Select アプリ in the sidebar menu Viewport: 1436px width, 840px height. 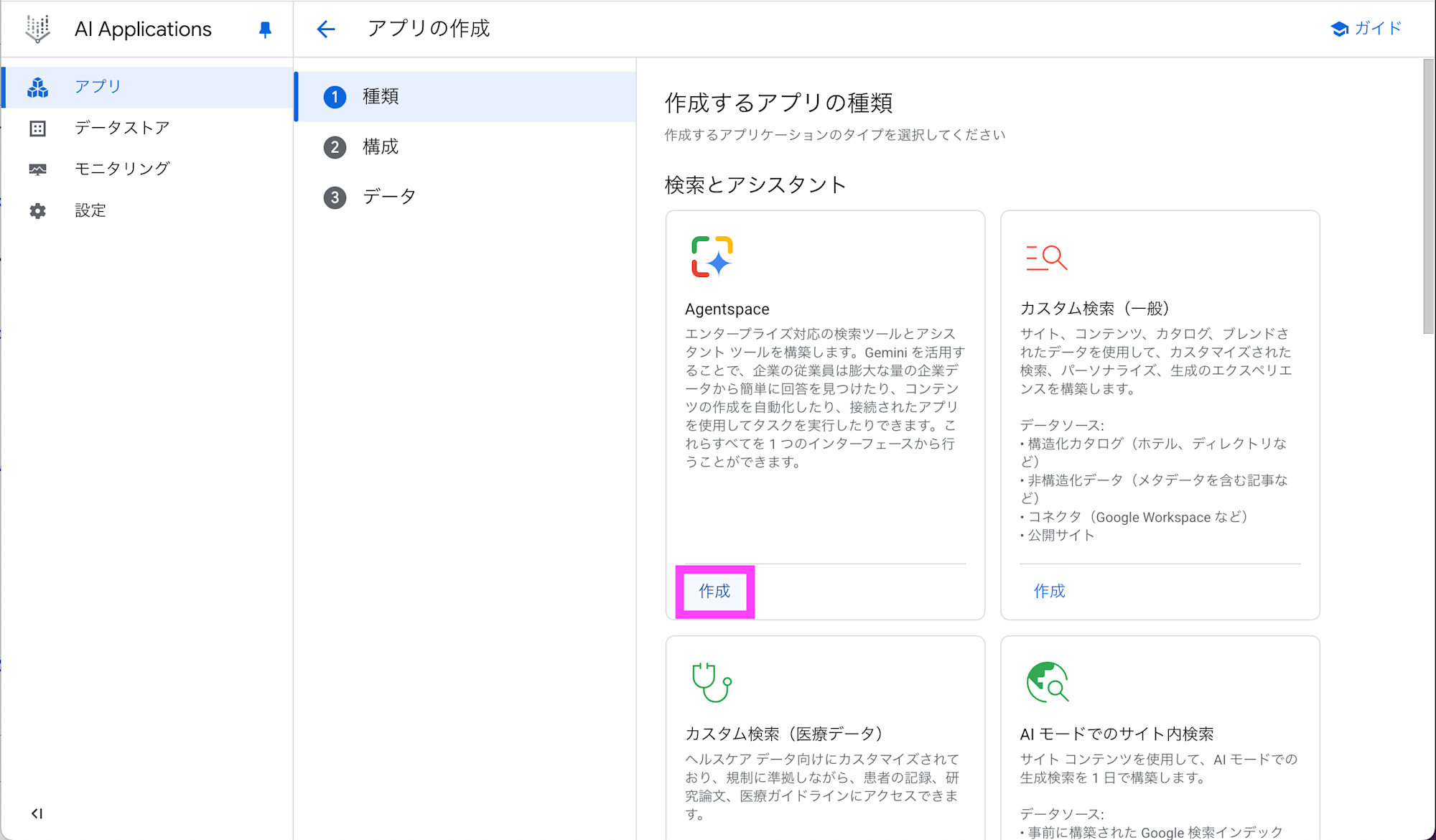coord(147,88)
